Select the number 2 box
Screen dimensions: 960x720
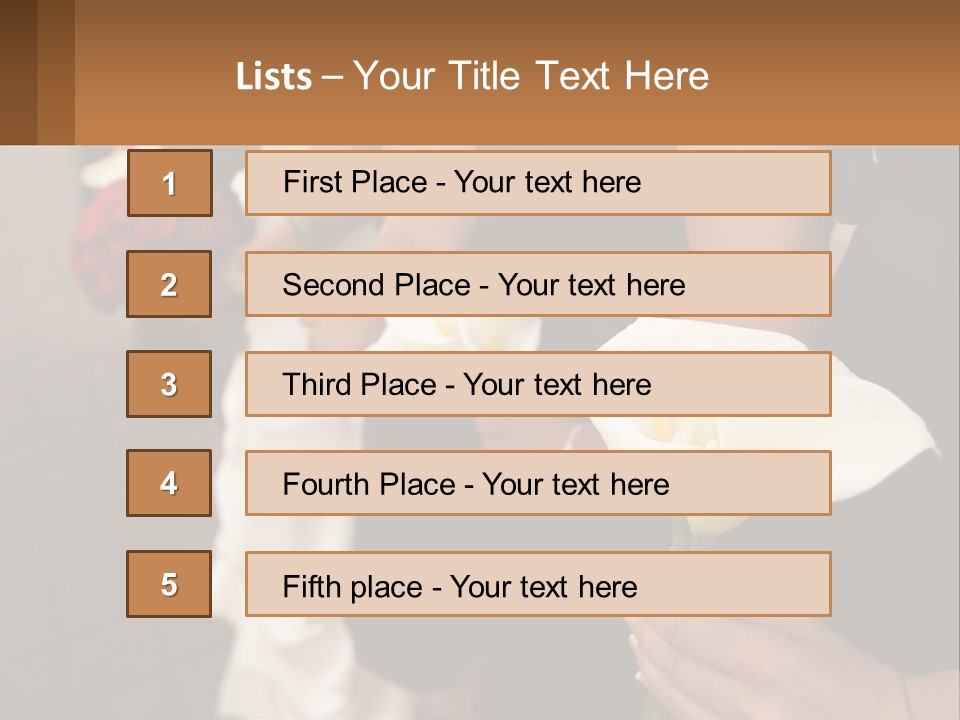tap(169, 284)
